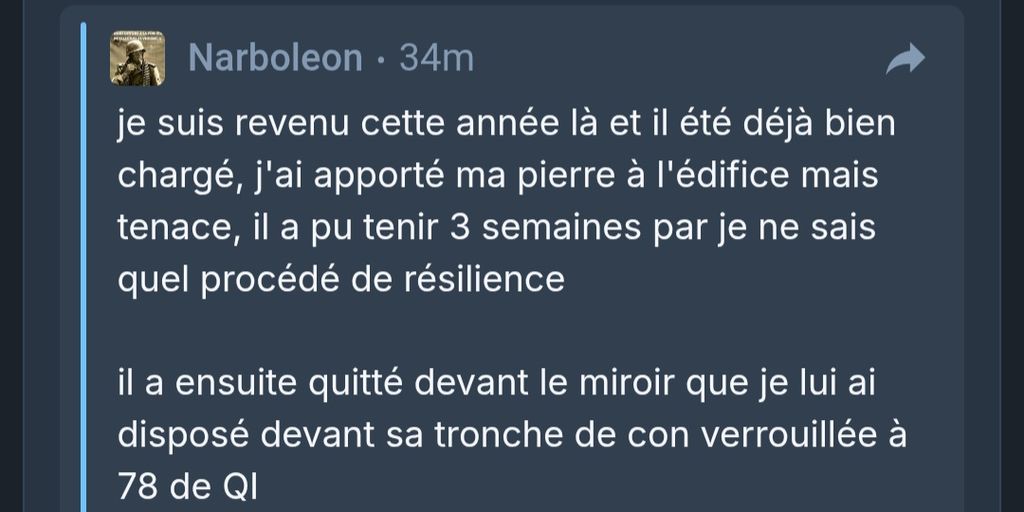Screen dimensions: 1024x512
Task: Open Narboleon's avatar picture
Action: coord(137,58)
